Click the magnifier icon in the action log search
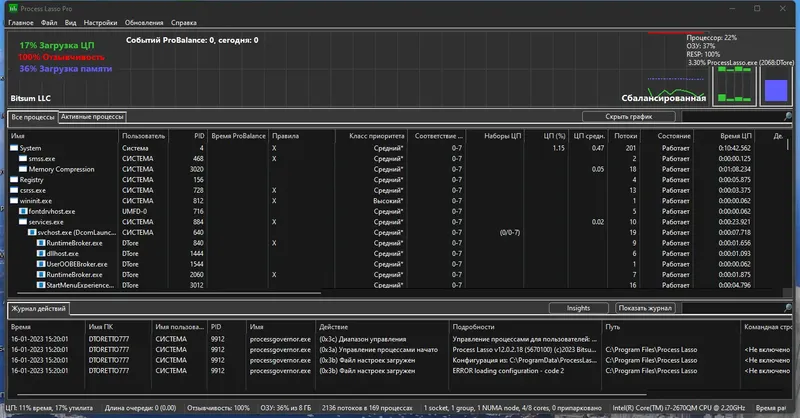This screenshot has height=418, width=800. coord(787,308)
